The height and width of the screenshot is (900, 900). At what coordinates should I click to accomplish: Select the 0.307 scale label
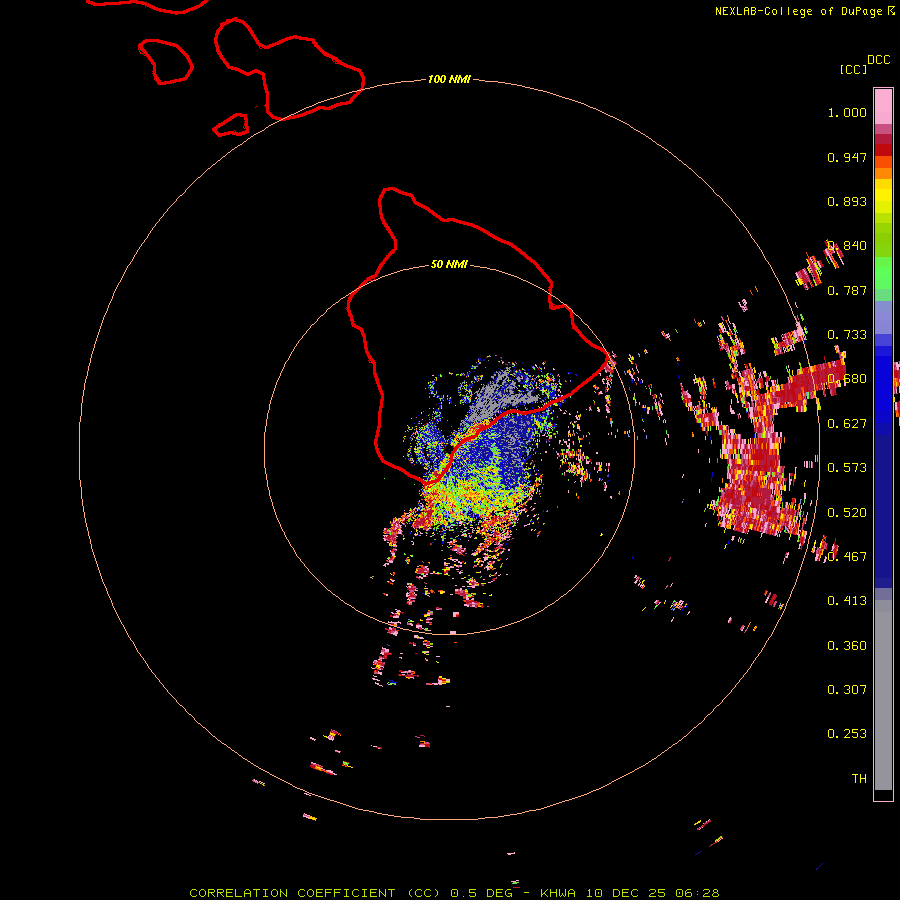click(847, 690)
